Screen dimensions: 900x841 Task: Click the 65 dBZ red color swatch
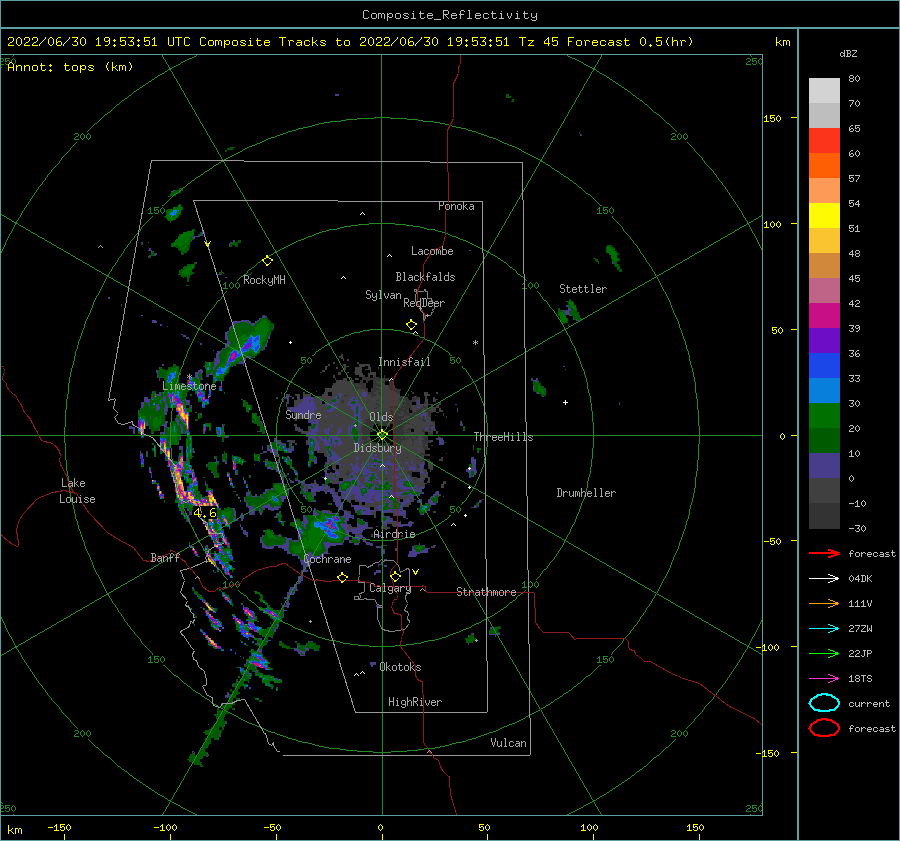824,141
